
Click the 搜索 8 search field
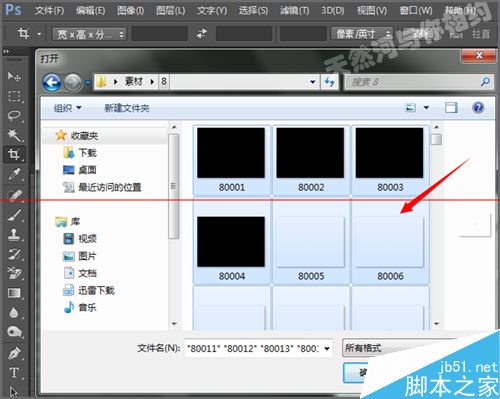pos(418,82)
